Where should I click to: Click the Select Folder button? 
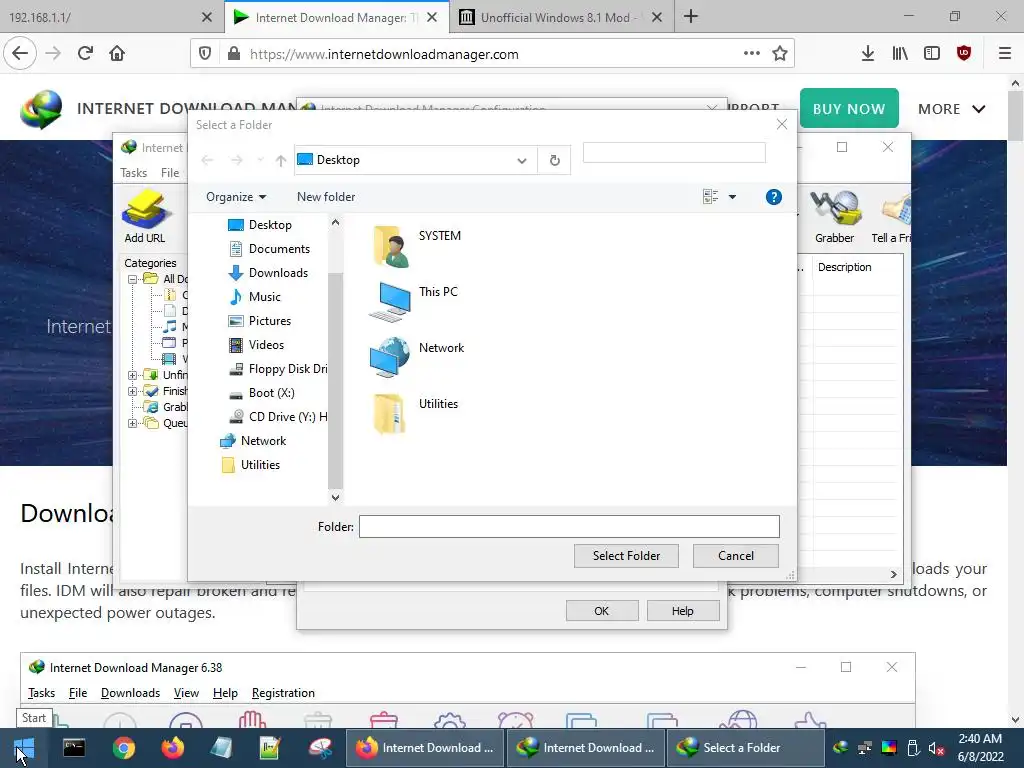[626, 556]
